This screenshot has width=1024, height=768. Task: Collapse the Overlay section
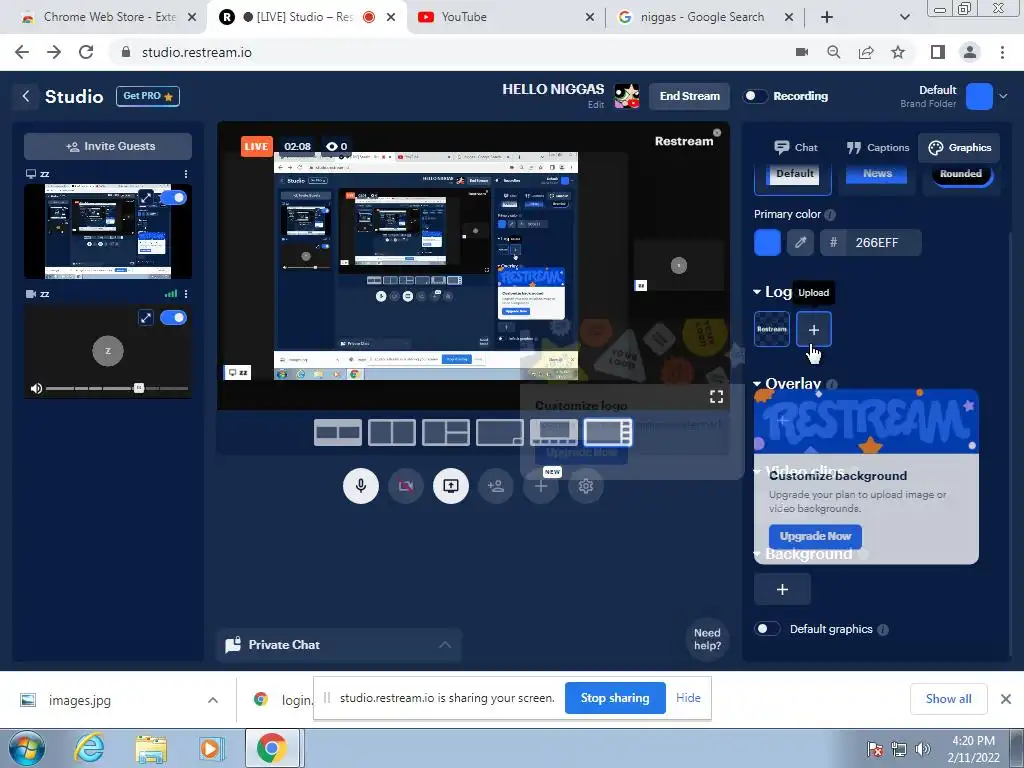pos(757,384)
